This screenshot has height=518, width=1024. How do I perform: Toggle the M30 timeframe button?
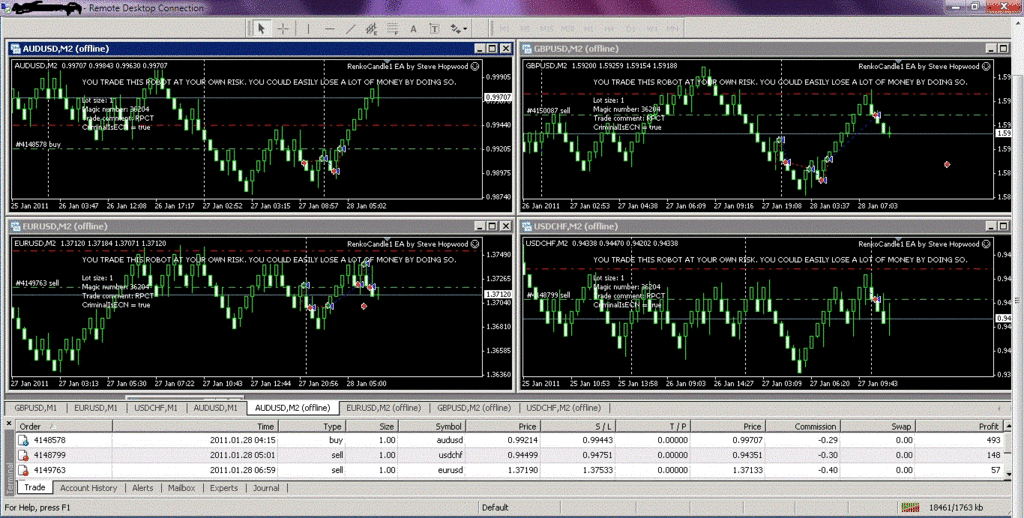click(568, 29)
